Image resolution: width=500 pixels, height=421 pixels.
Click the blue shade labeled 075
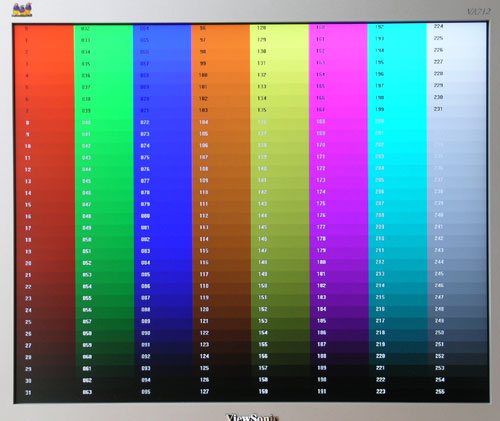163,158
